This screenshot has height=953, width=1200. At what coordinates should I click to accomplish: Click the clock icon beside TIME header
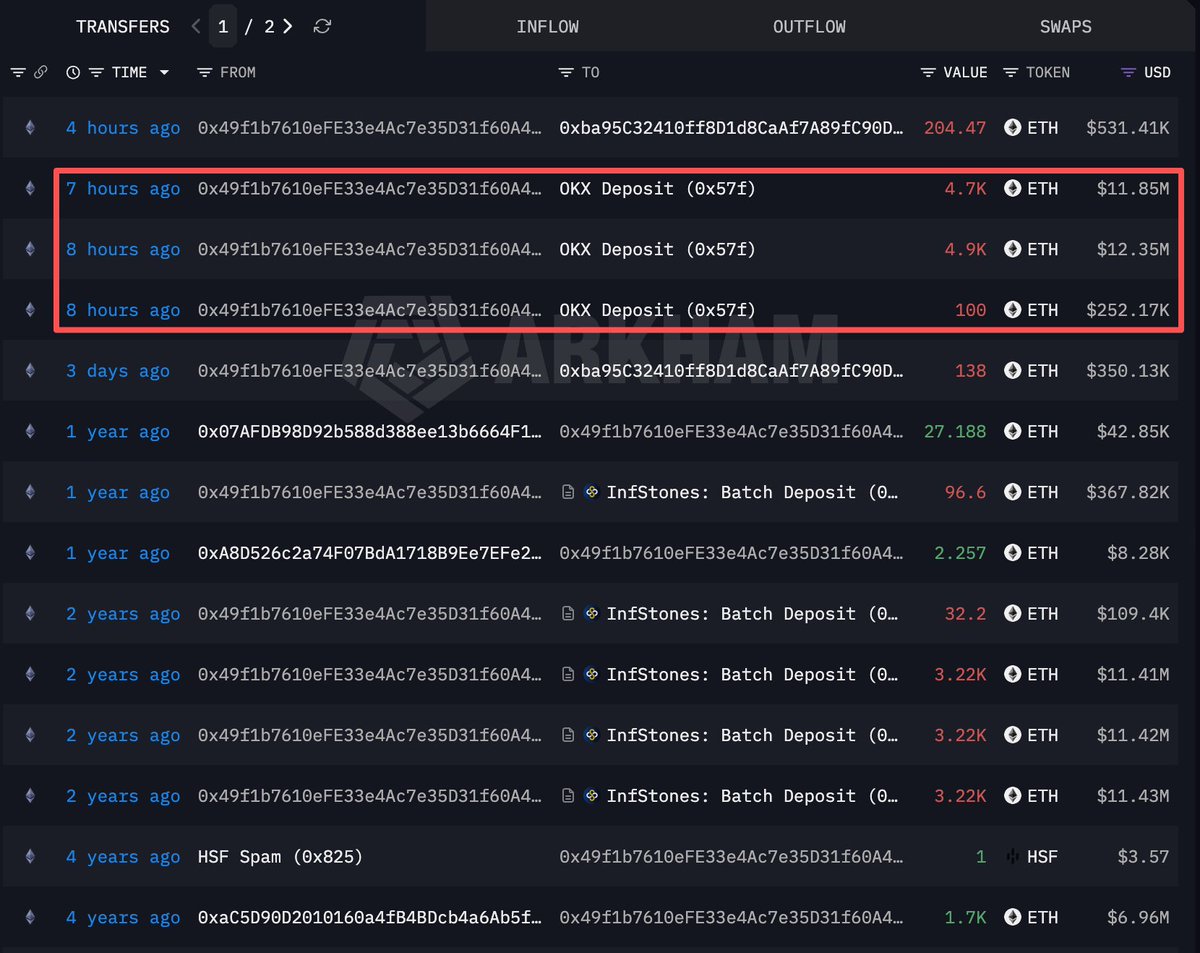tap(73, 72)
